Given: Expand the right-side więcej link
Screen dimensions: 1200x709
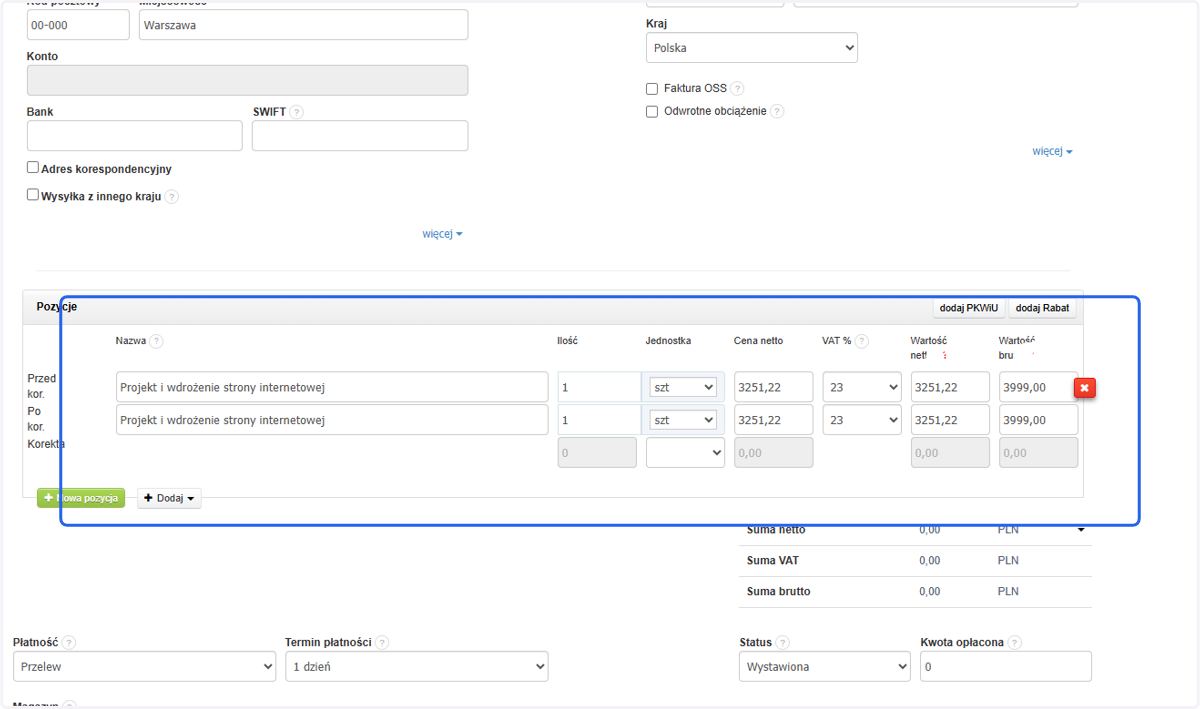Looking at the screenshot, I should point(1052,152).
